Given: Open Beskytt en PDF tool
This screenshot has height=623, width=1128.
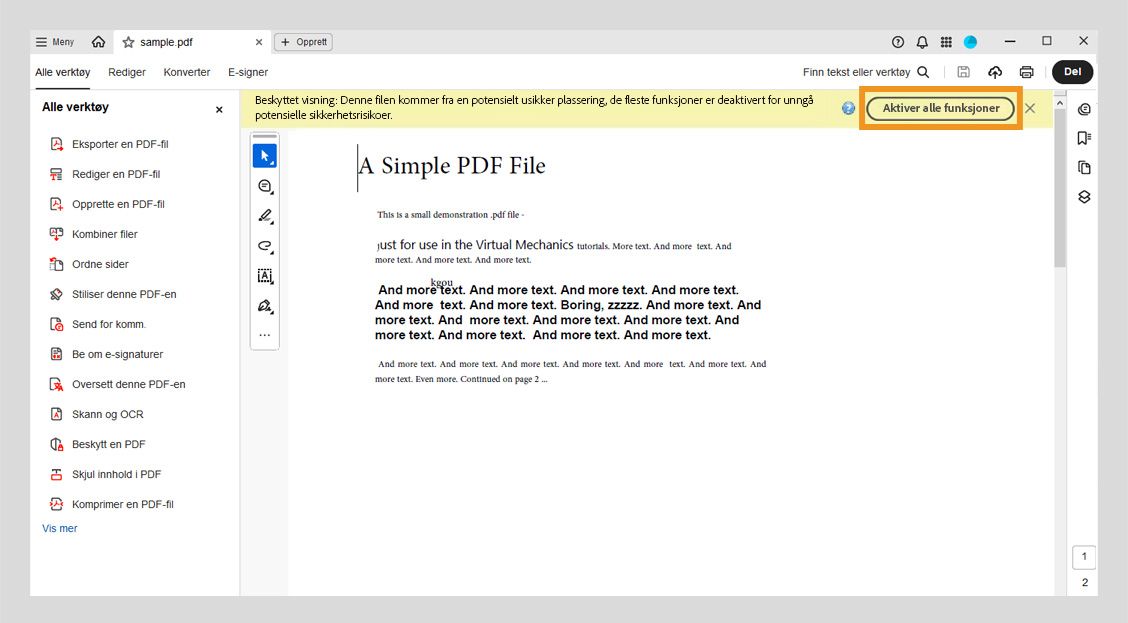Looking at the screenshot, I should coord(97,445).
